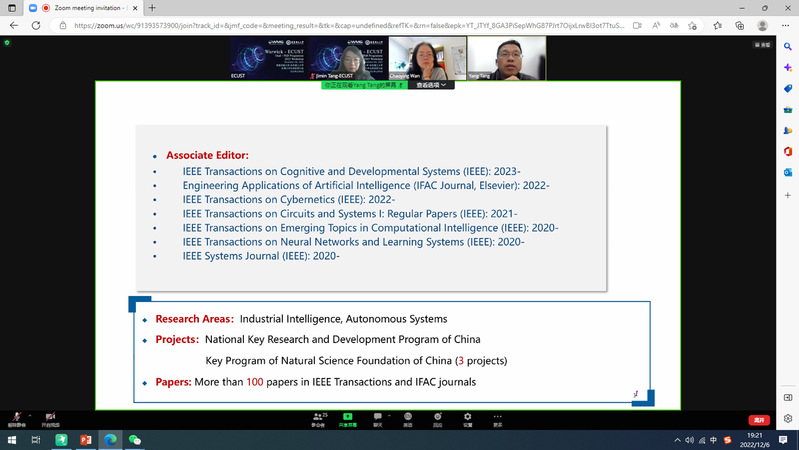
Task: Select Chaoying Wan video thumbnail
Action: tap(427, 58)
